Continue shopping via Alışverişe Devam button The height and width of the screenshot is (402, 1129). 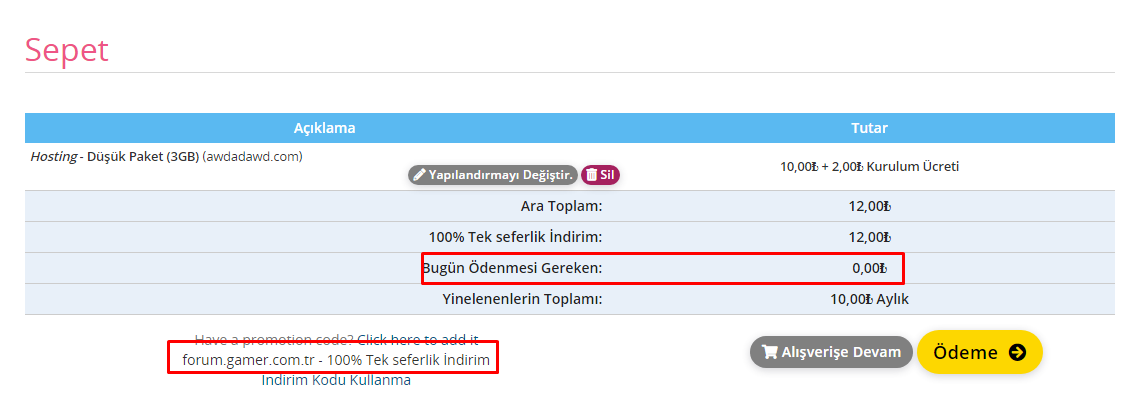tap(831, 352)
